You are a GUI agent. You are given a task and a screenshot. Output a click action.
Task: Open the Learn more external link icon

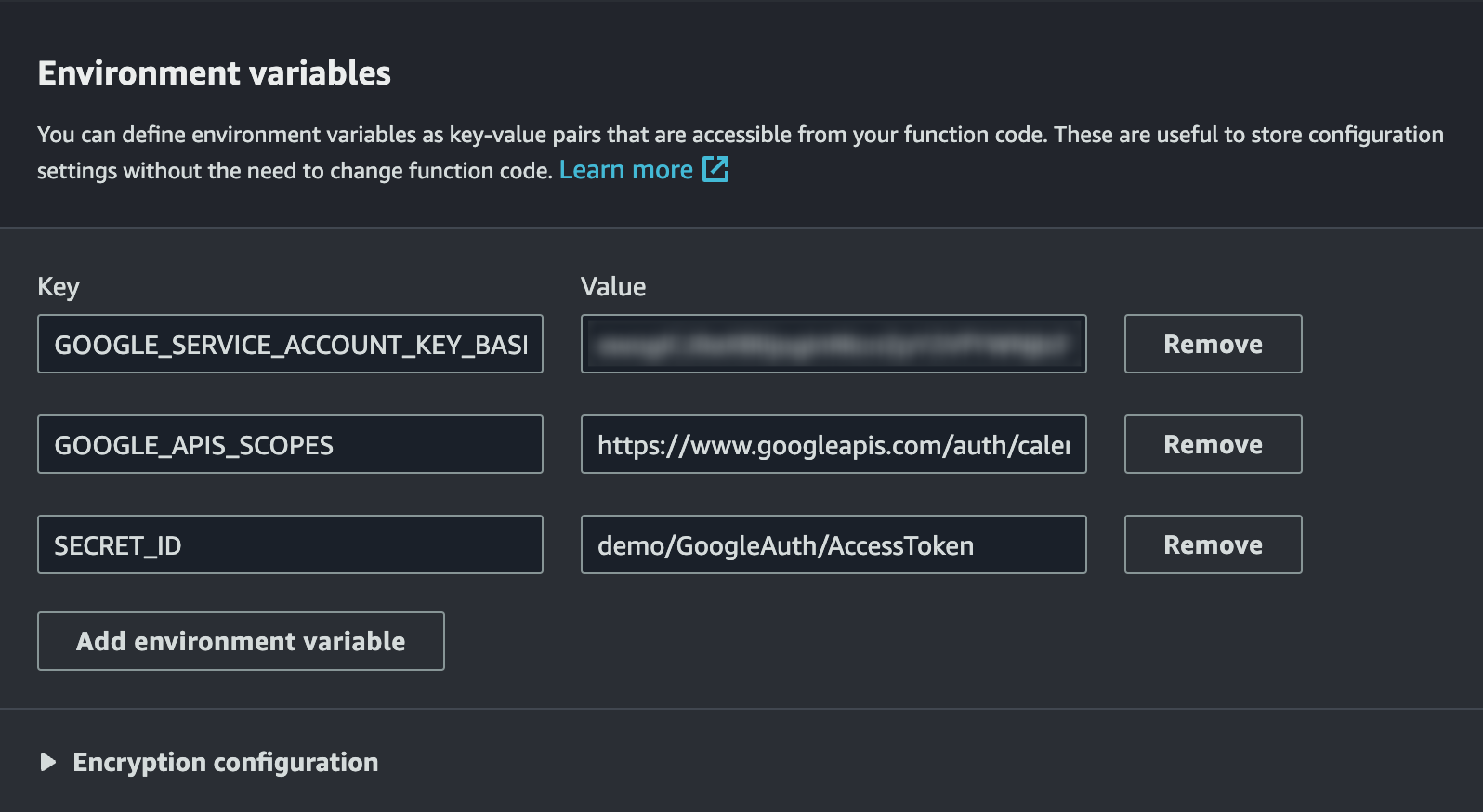point(715,169)
